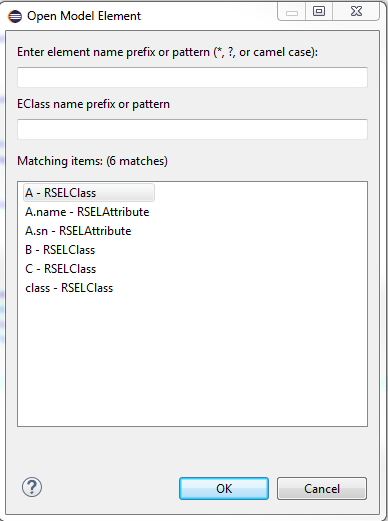Confirm selection with the OK button

224,489
